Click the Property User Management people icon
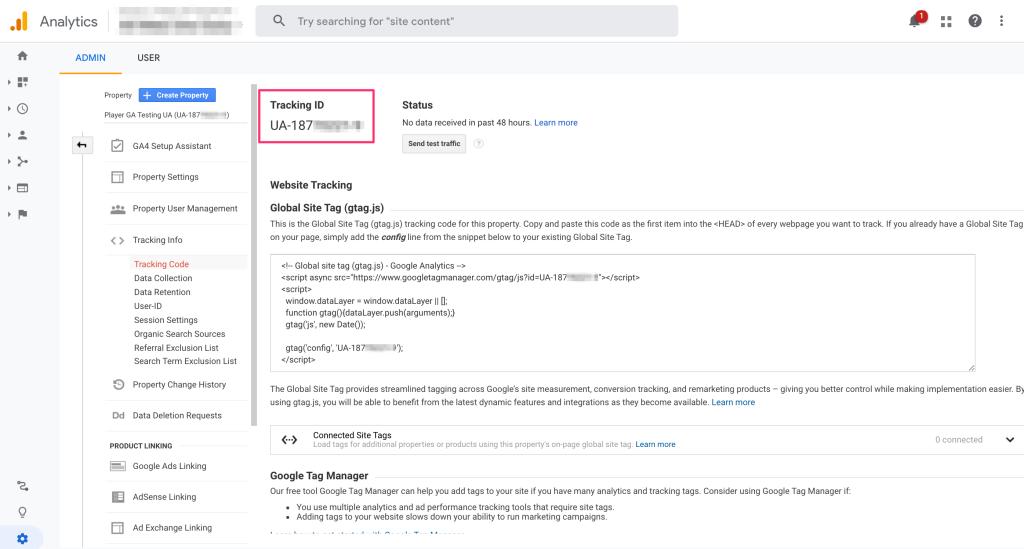This screenshot has width=1024, height=549. pos(118,209)
